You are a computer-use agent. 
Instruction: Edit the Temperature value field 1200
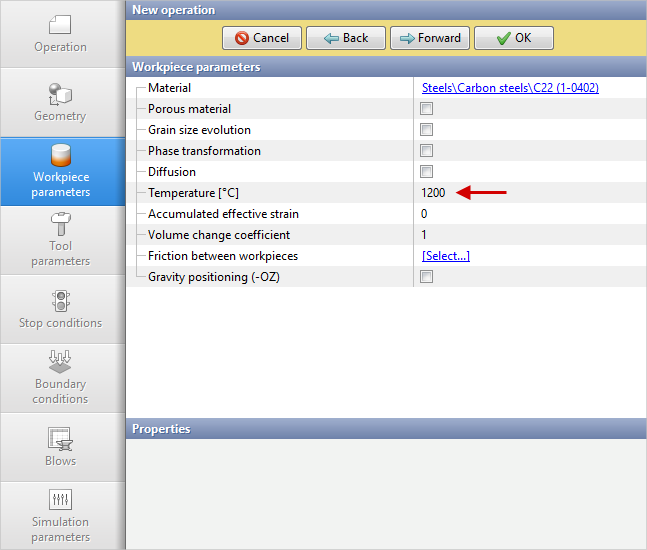434,193
